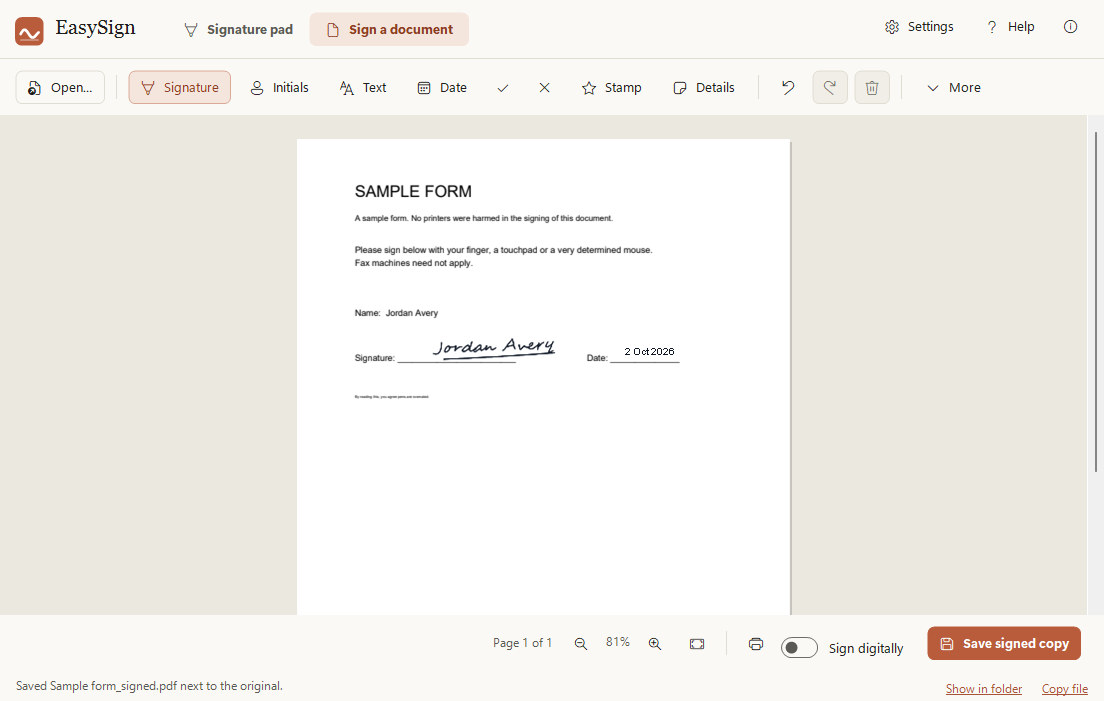
Task: Select the Text tool
Action: pos(363,87)
